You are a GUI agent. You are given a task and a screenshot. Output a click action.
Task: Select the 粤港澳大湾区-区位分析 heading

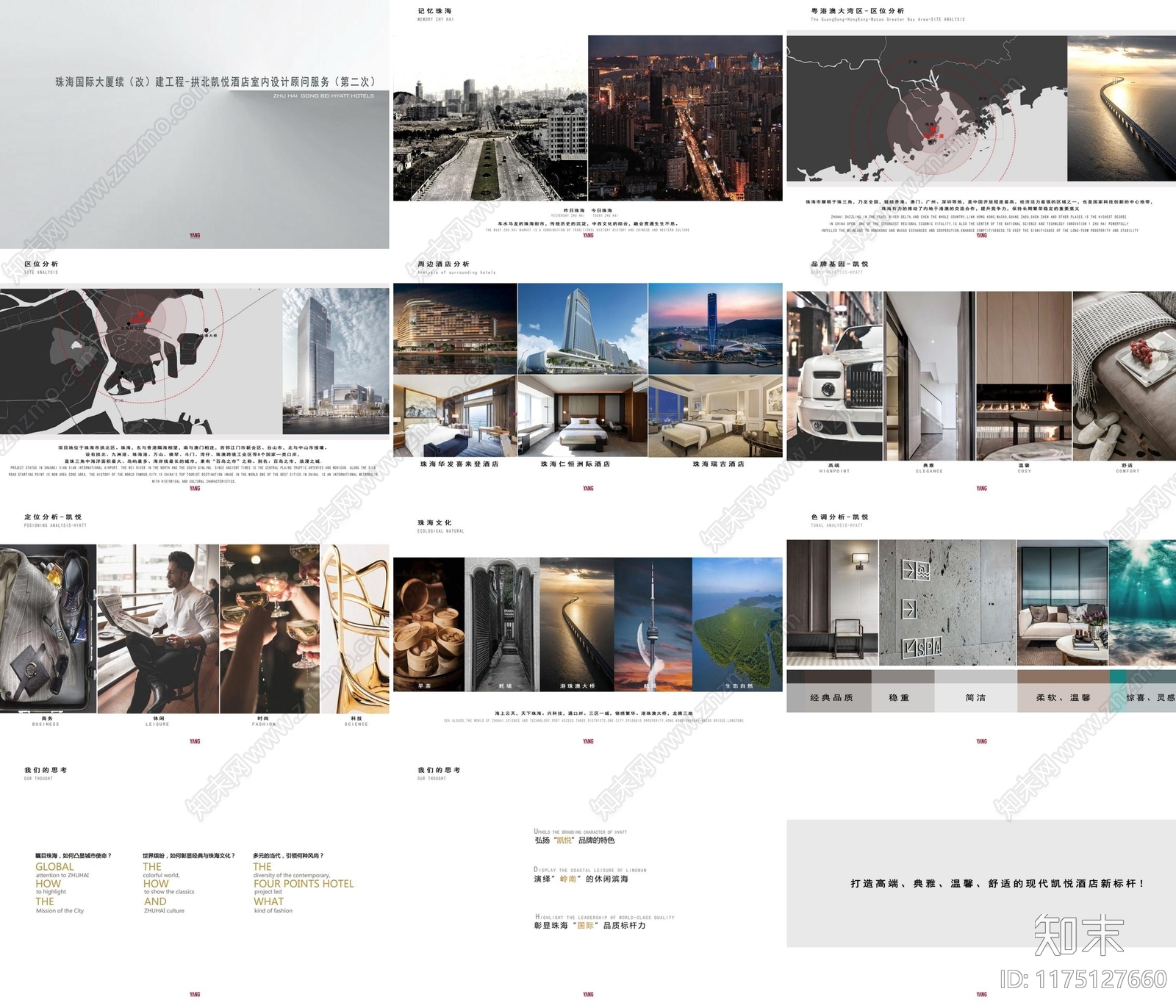[x=858, y=11]
